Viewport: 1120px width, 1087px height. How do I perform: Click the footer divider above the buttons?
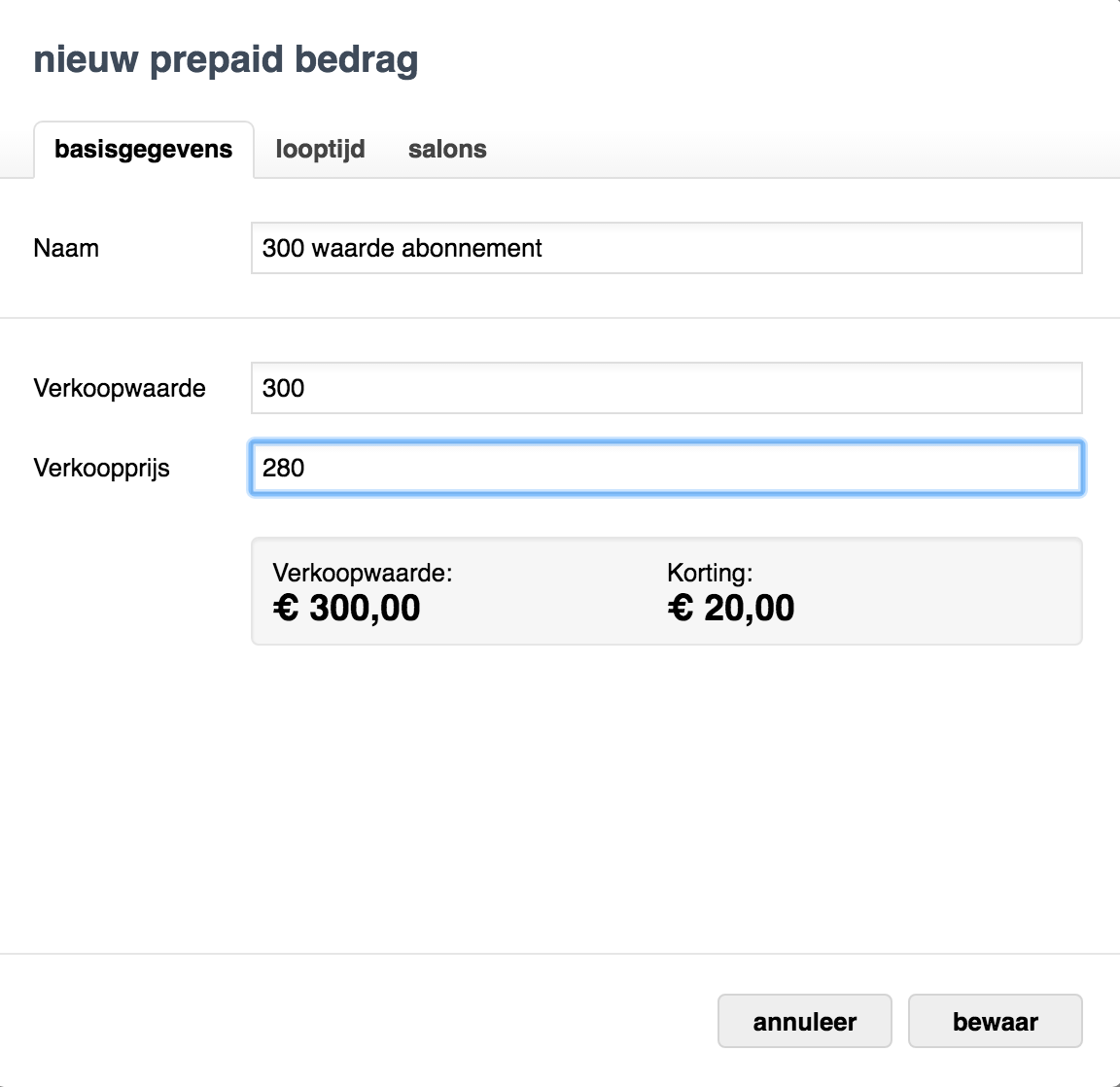(x=560, y=954)
